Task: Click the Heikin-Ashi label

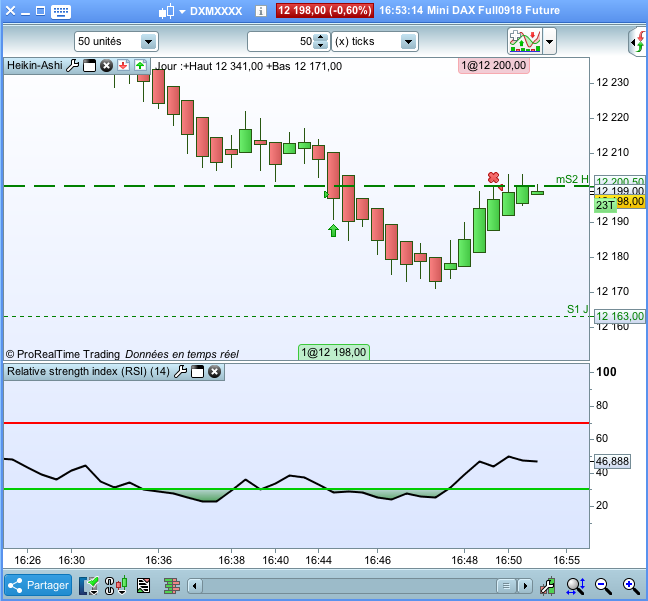Action: coord(35,65)
